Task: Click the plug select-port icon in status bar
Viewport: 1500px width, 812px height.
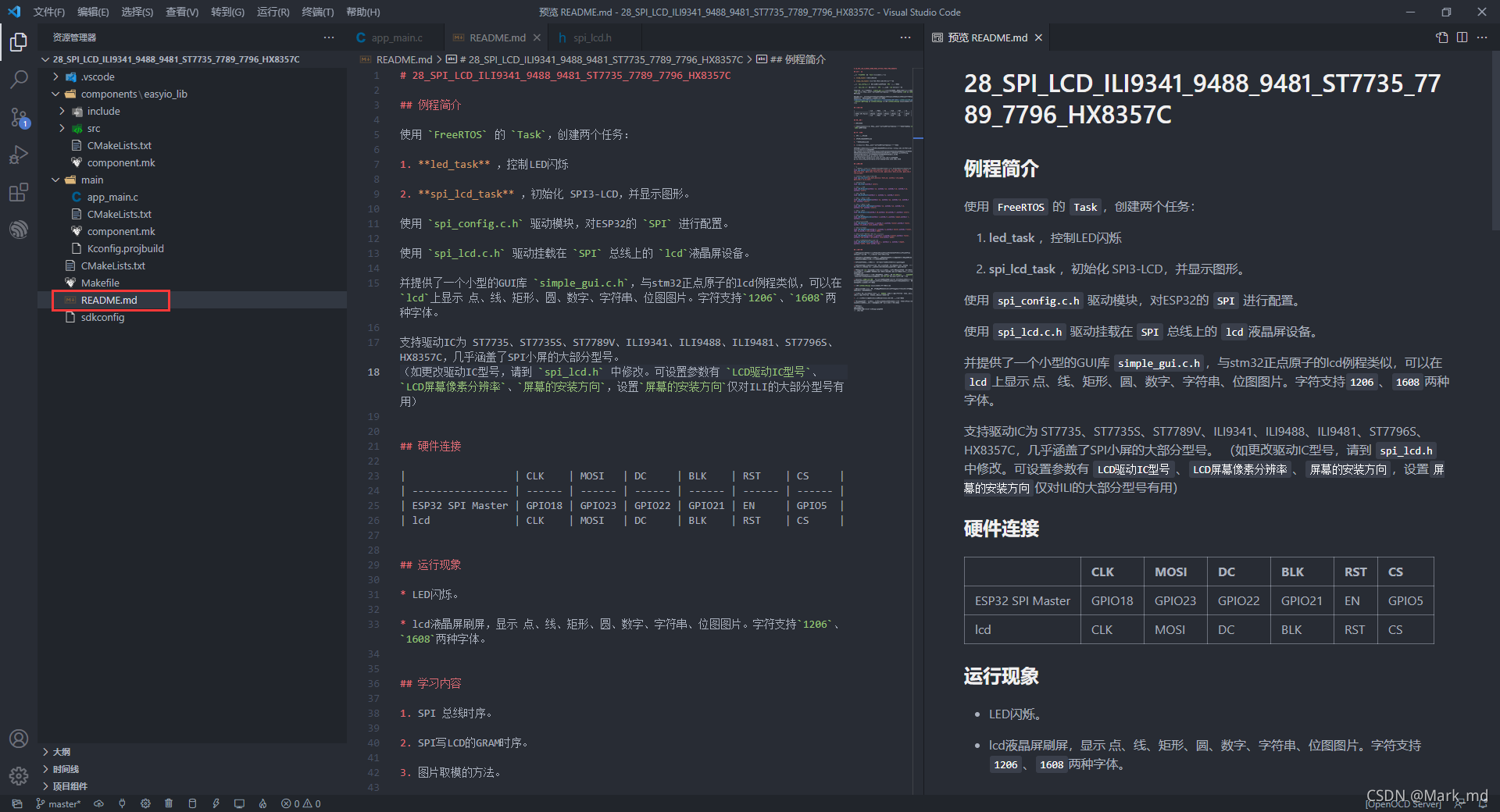Action: [x=122, y=803]
